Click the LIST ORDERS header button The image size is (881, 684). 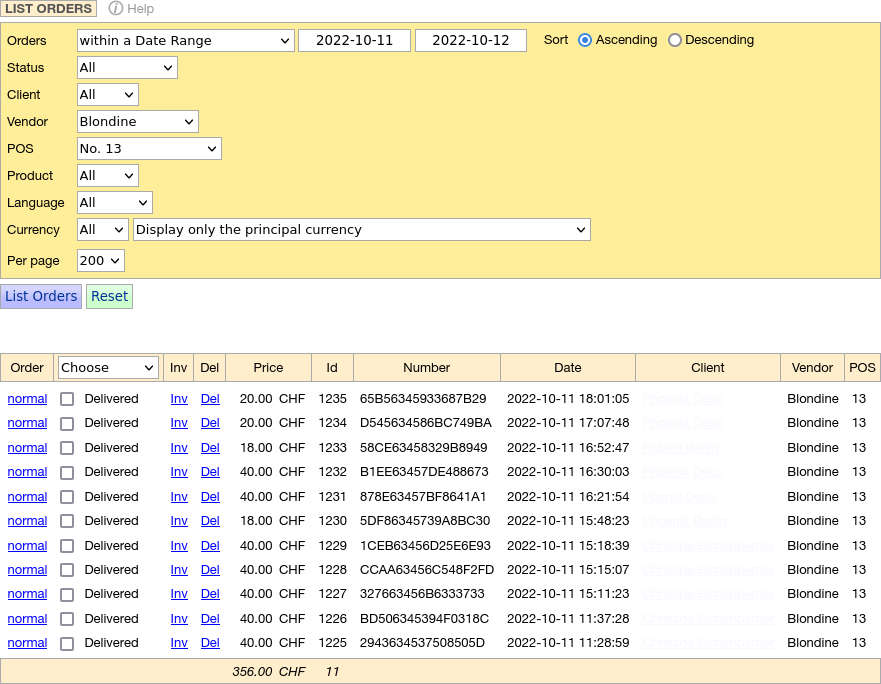coord(48,8)
